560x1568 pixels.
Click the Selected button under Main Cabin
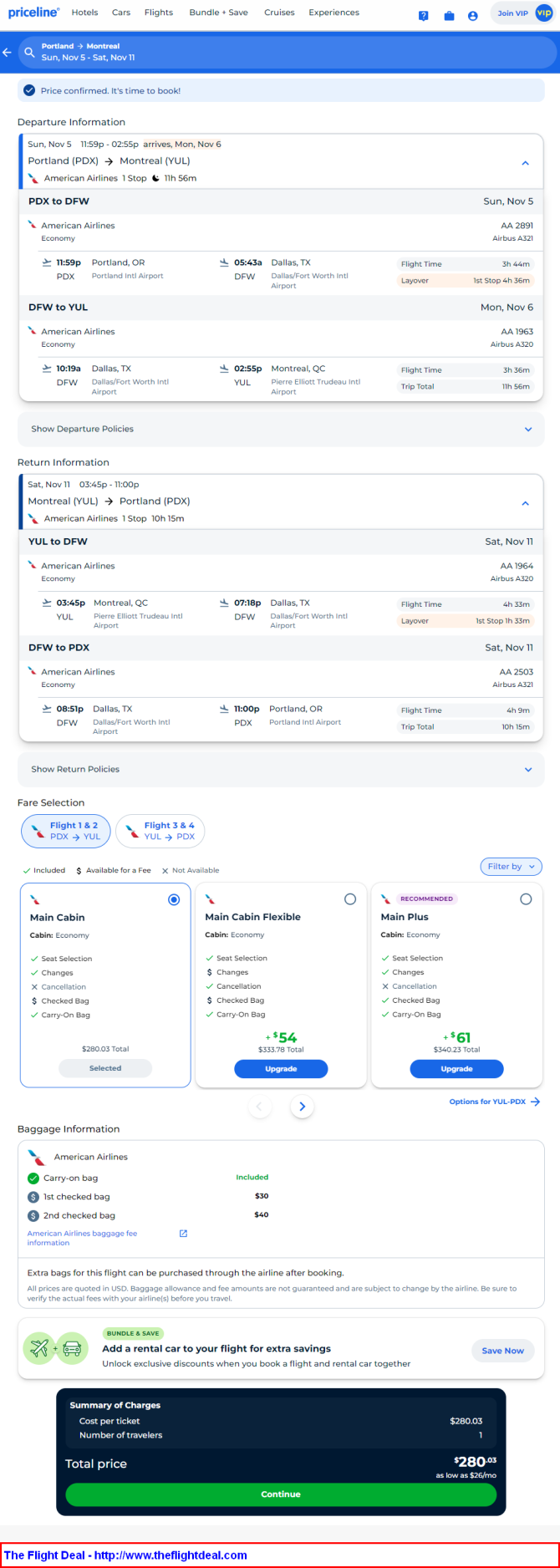click(x=105, y=1068)
